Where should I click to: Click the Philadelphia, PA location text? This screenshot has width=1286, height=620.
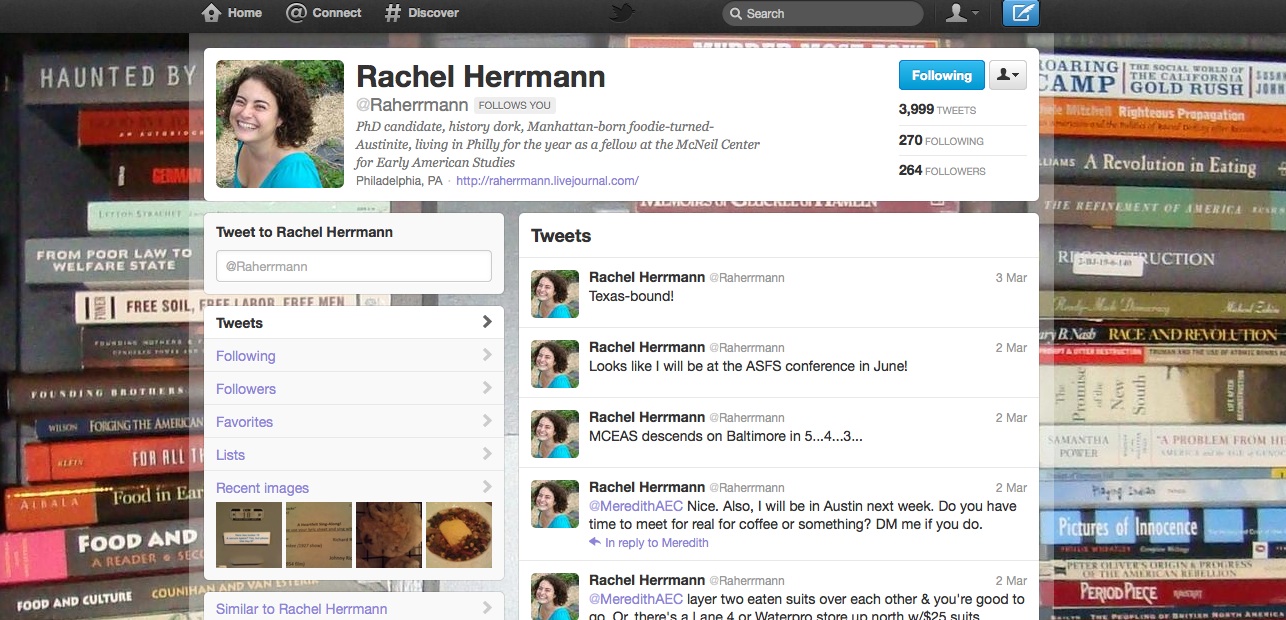click(399, 181)
